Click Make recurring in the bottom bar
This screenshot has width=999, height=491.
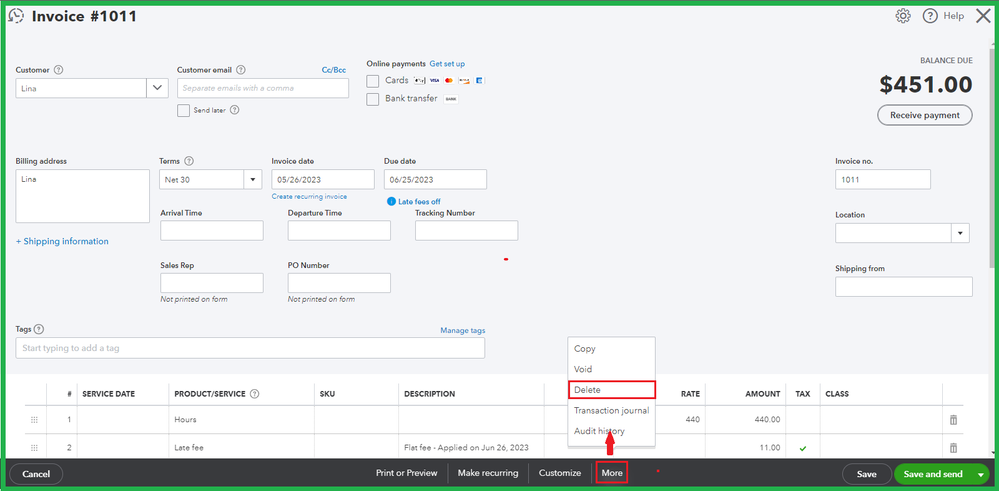coord(488,473)
